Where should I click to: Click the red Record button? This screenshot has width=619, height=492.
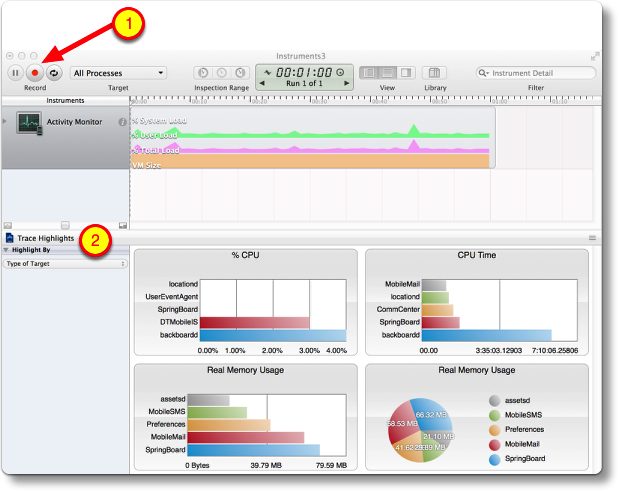point(35,73)
